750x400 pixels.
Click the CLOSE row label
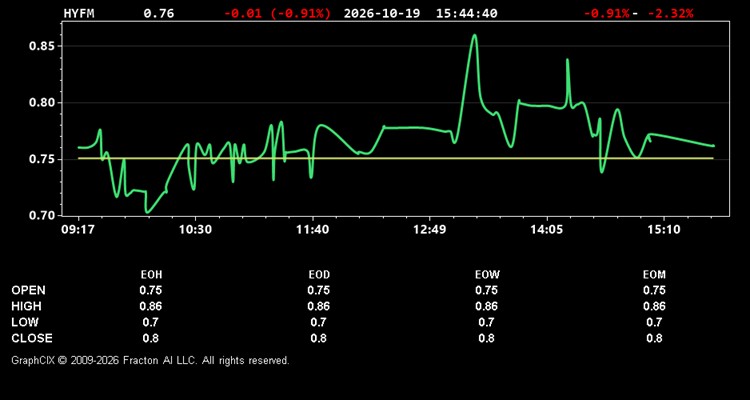[32, 338]
